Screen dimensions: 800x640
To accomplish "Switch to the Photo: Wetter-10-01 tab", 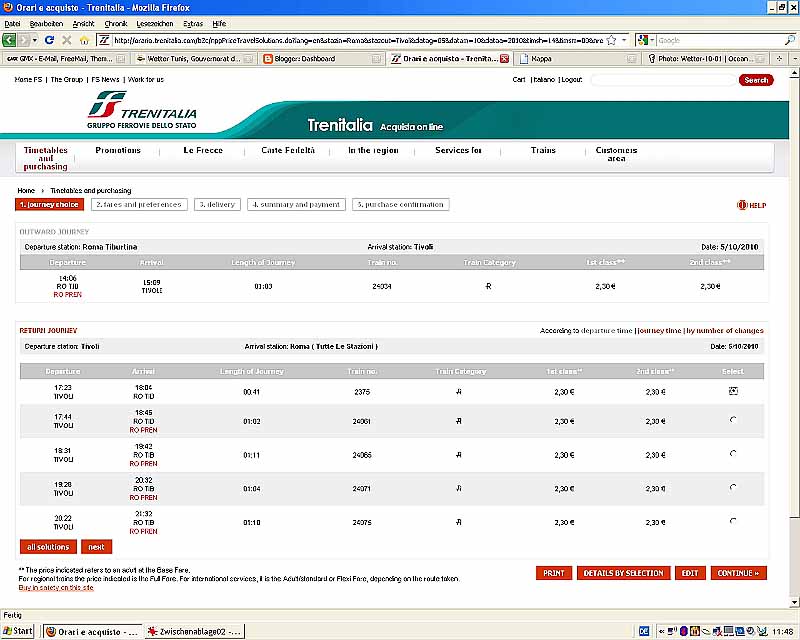I will (705, 59).
